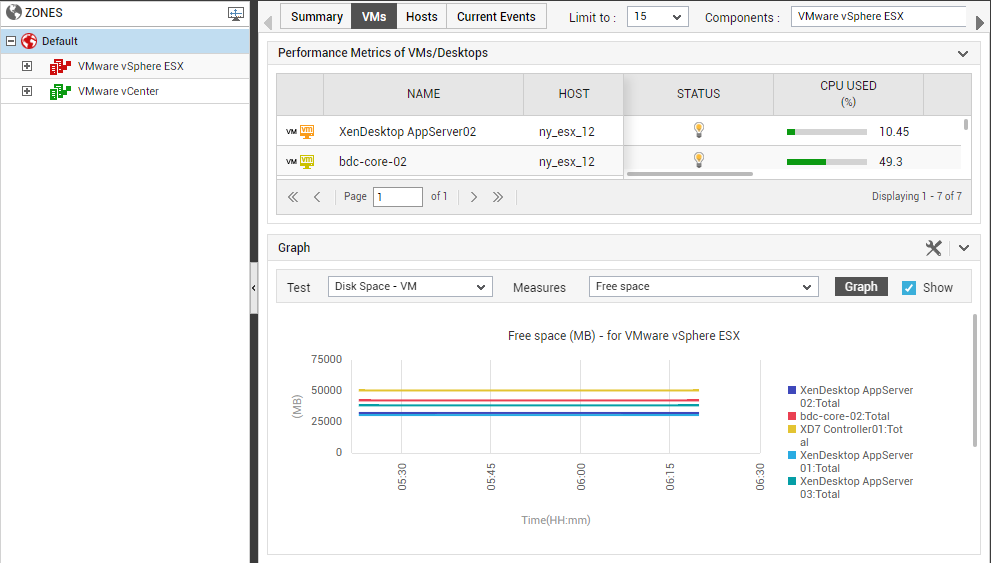Switch to the Summary tab

pos(317,16)
